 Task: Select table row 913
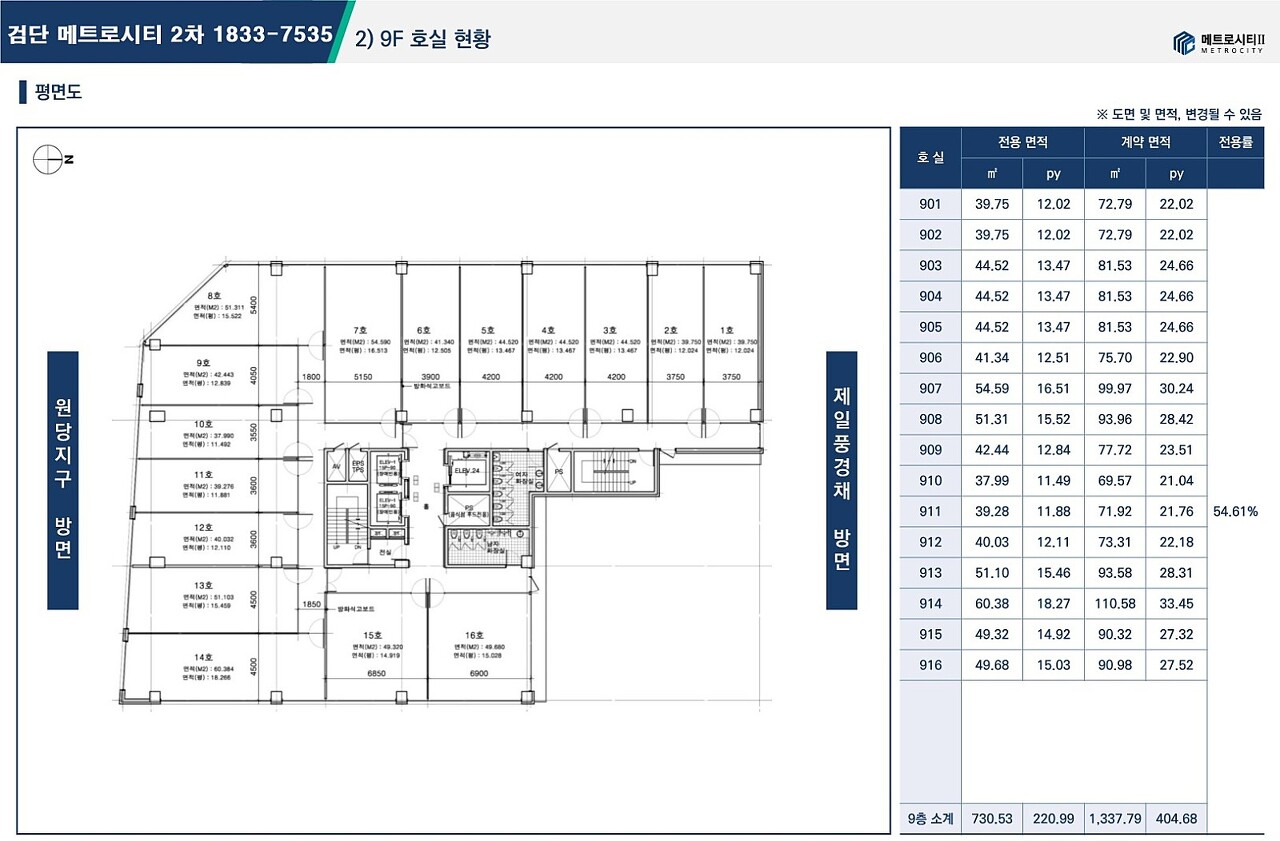point(1053,573)
